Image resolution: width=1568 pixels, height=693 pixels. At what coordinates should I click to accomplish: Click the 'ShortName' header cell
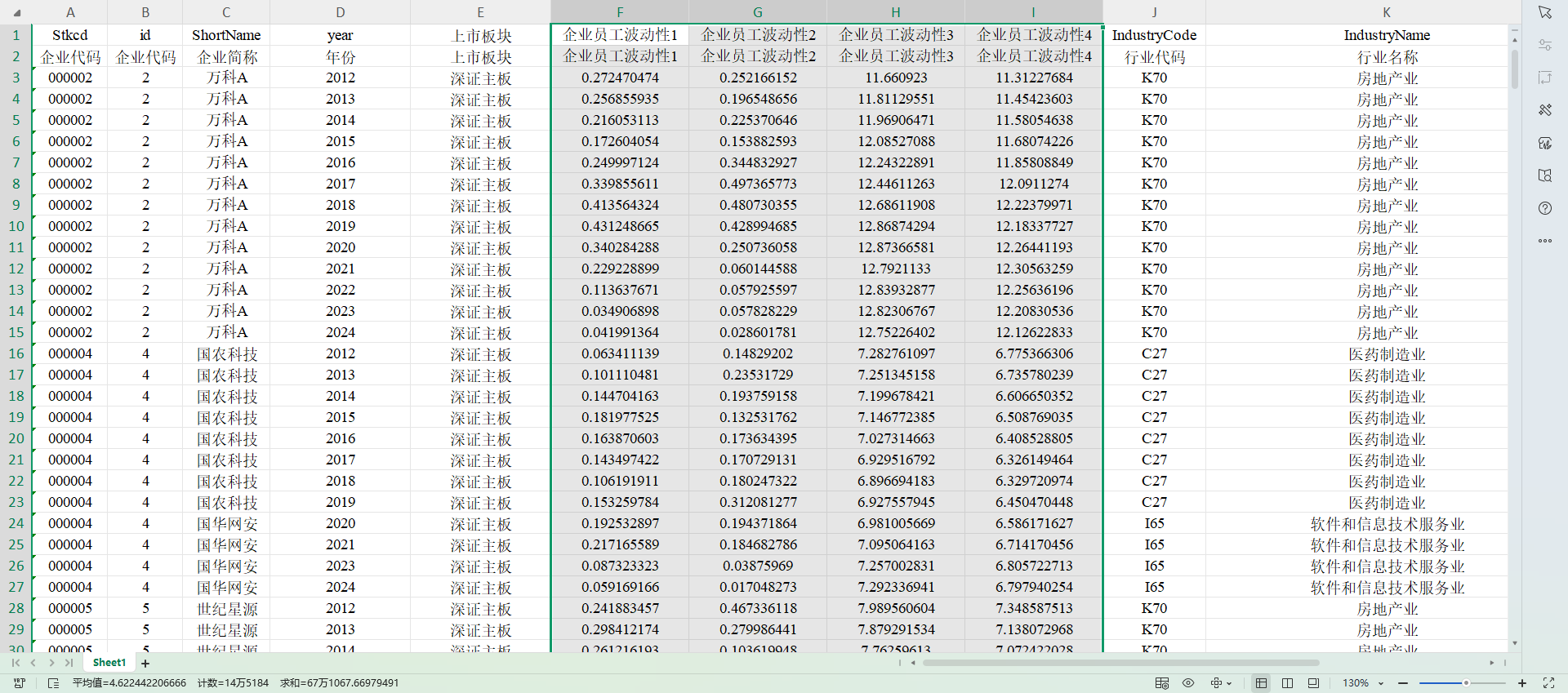(x=226, y=35)
